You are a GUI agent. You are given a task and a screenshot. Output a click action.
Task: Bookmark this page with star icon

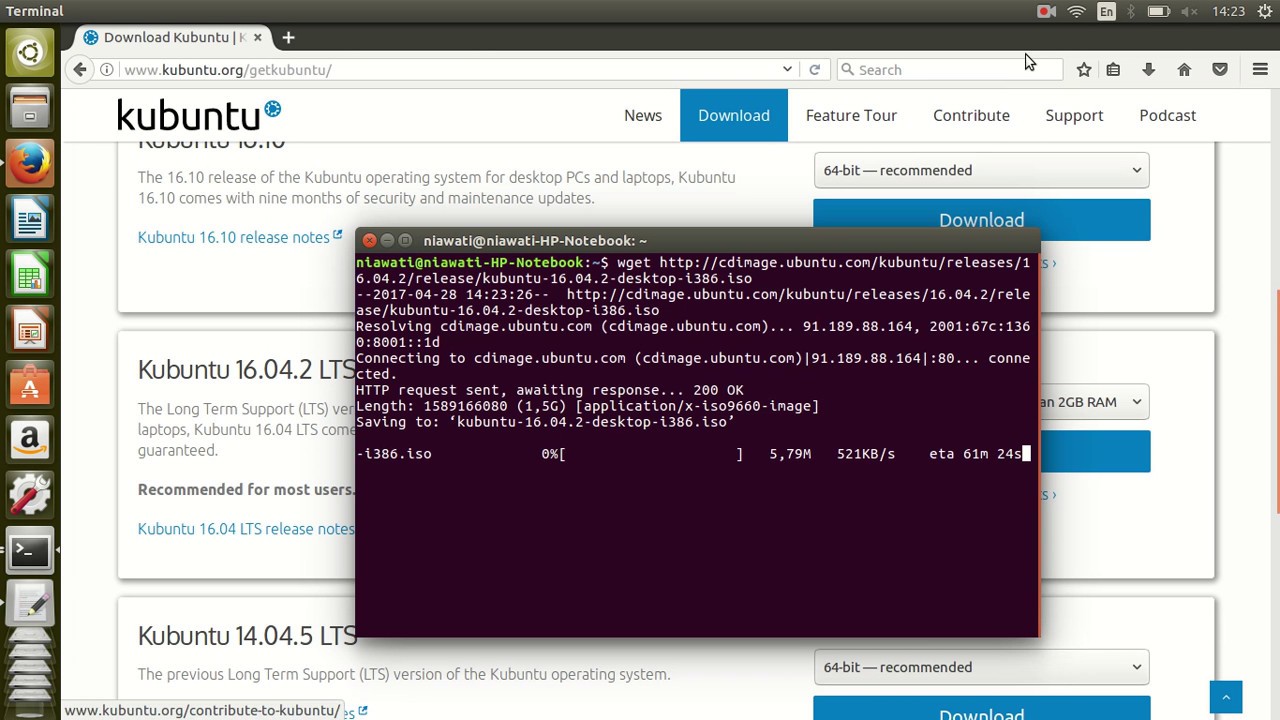pos(1083,69)
